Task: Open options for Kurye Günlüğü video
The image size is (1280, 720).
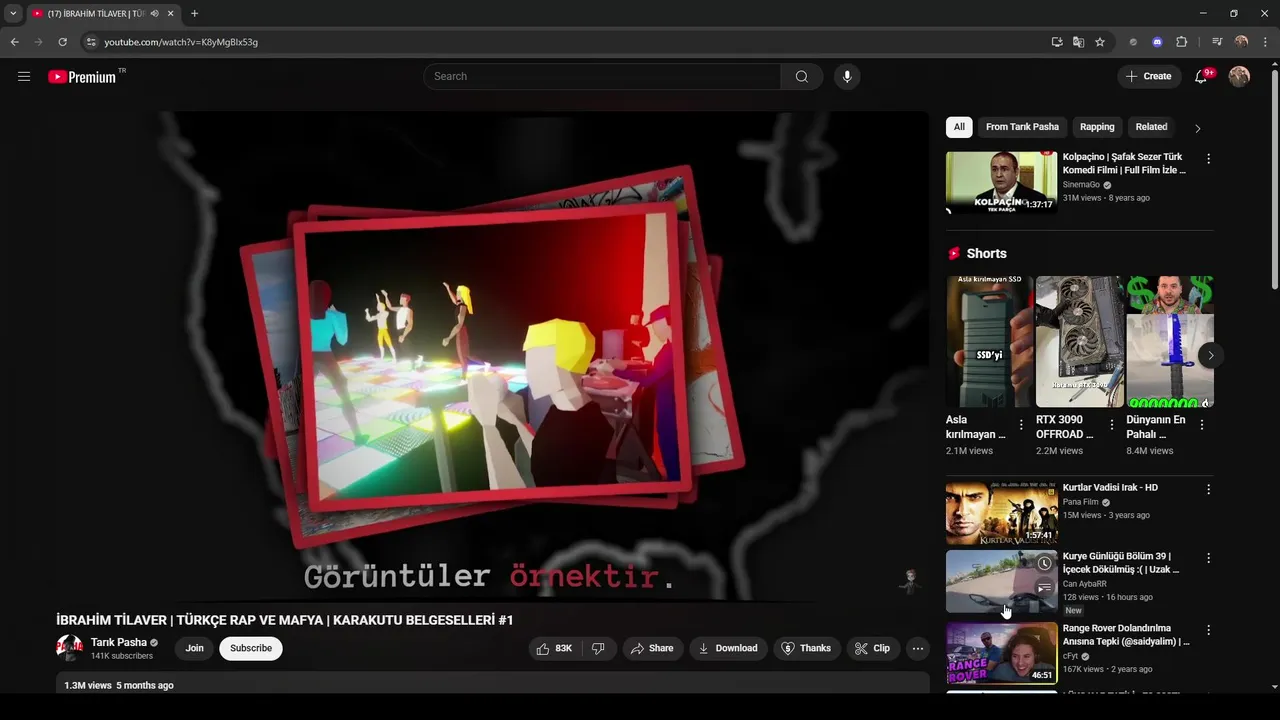Action: pos(1208,558)
